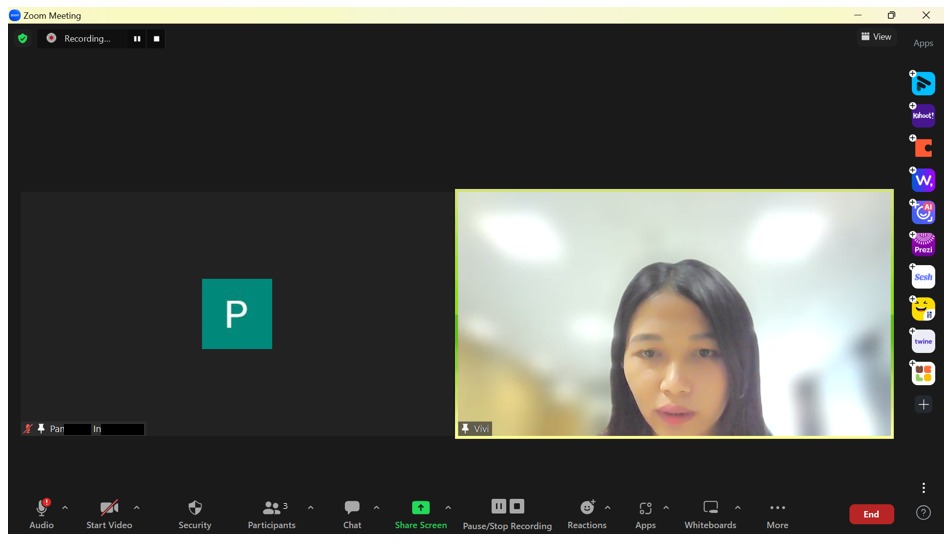
Task: Open the Security options
Action: 195,514
